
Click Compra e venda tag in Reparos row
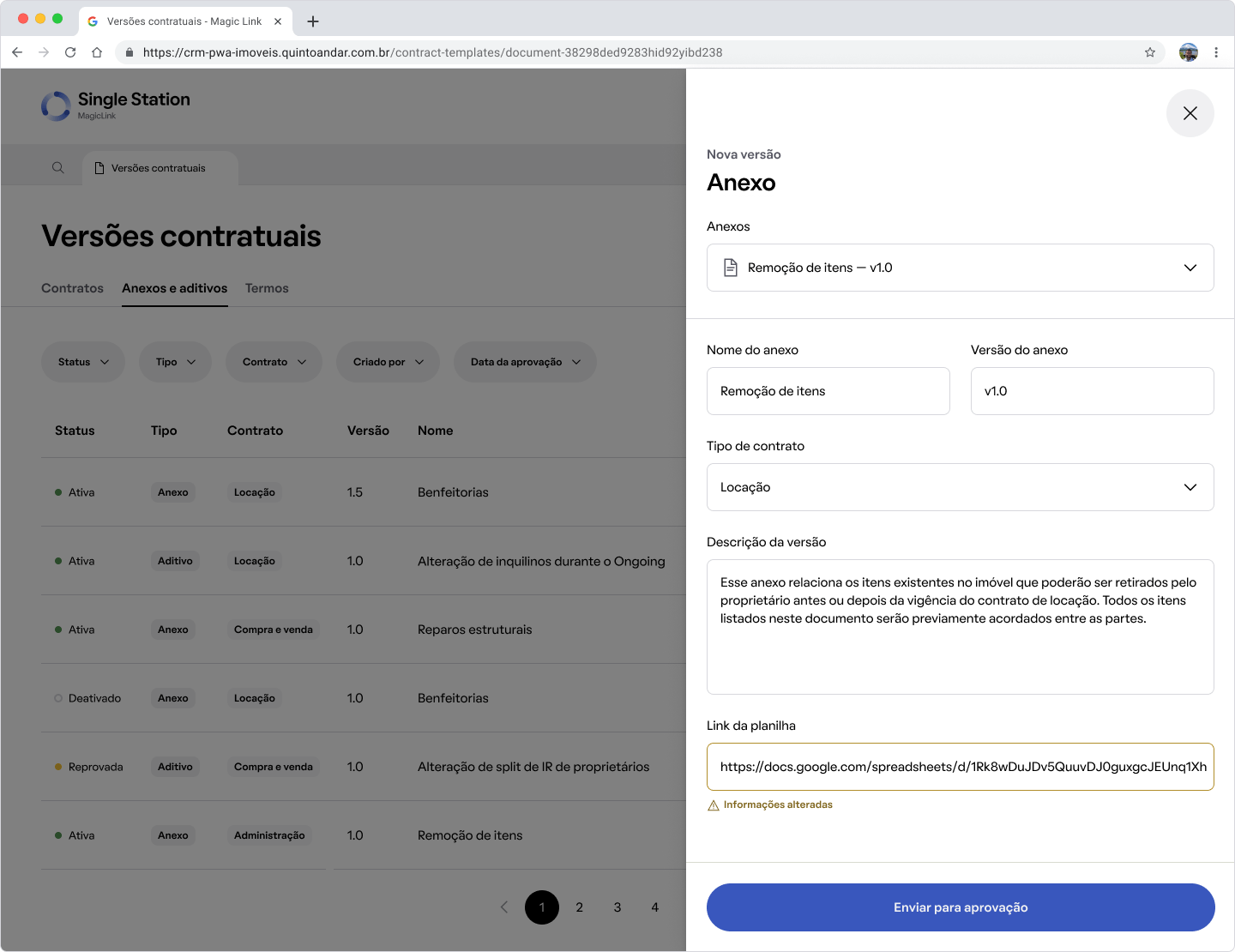pyautogui.click(x=274, y=630)
